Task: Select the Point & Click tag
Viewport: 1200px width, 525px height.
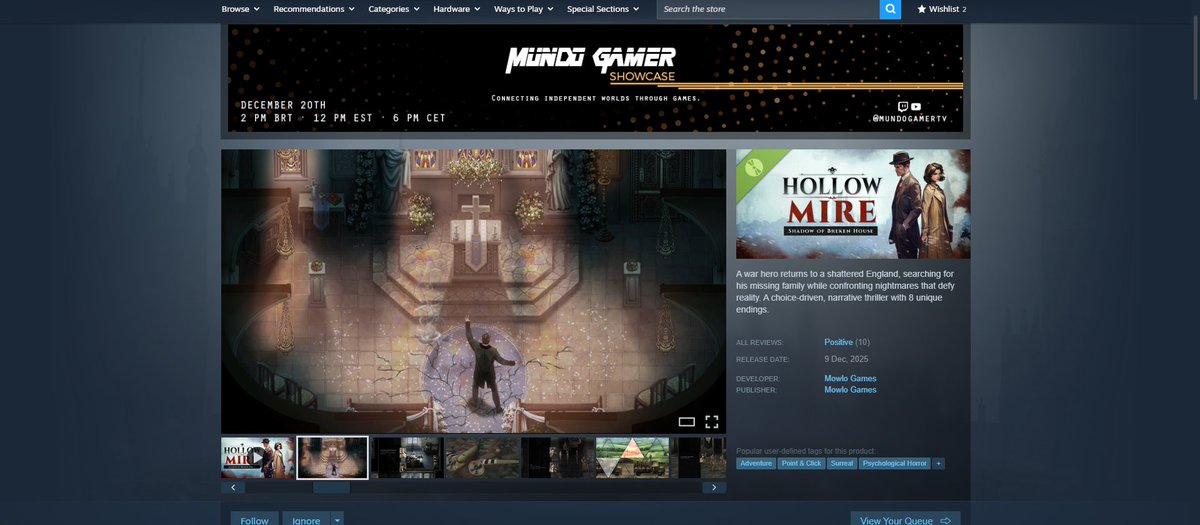Action: [801, 463]
